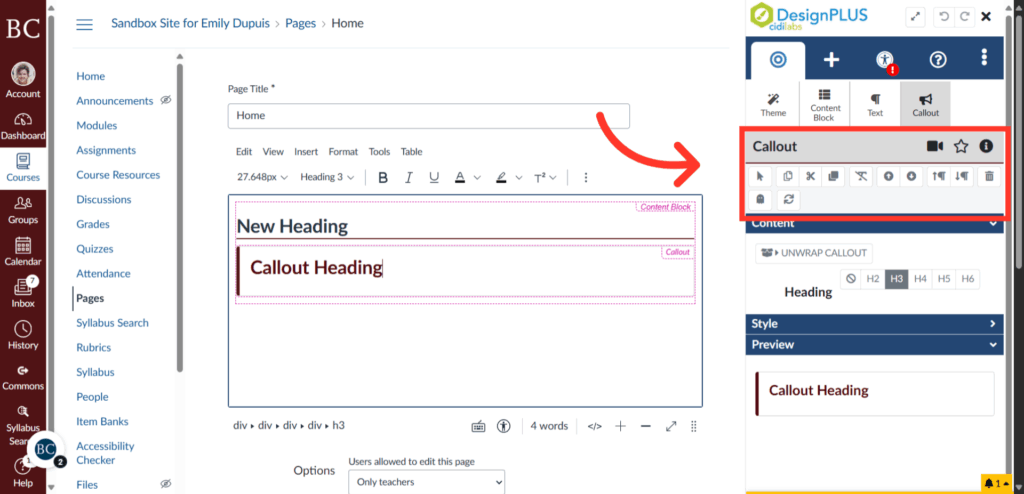The image size is (1024, 494).
Task: Cut the callout using the scissors icon
Action: point(810,176)
